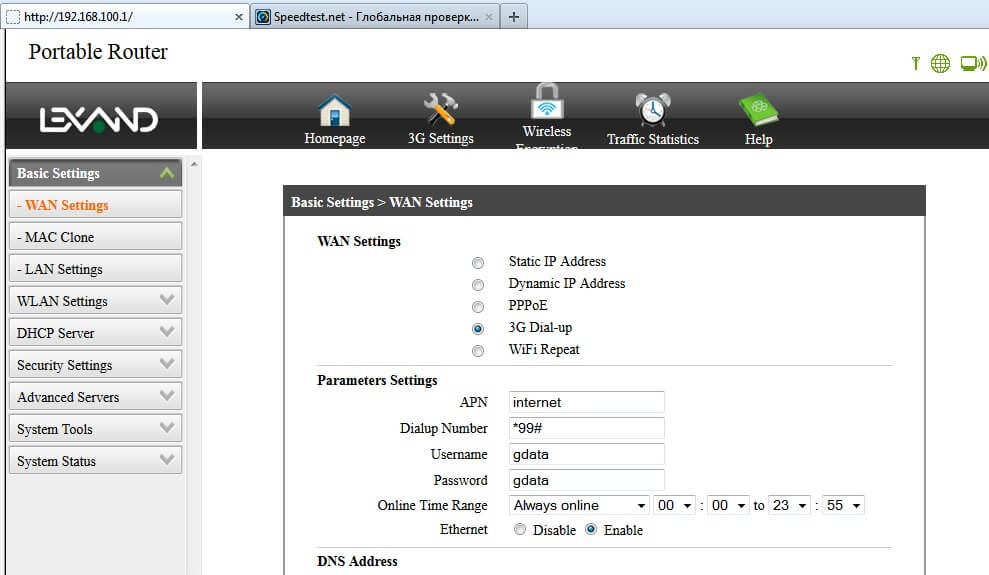Open a new browser tab
Image resolution: width=989 pixels, height=575 pixels.
513,17
